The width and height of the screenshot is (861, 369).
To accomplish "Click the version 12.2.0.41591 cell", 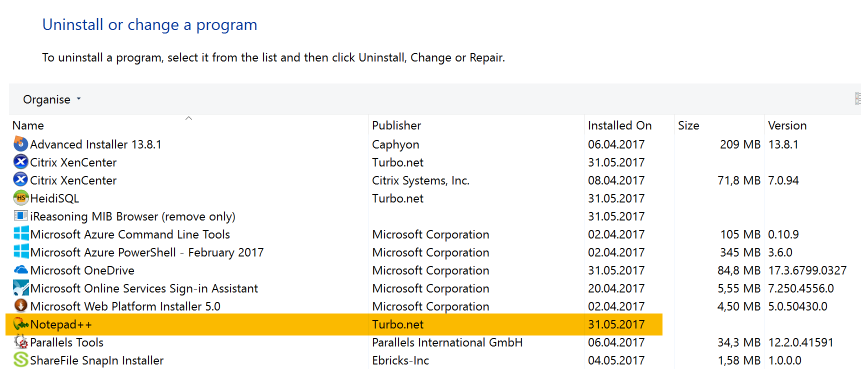I will pos(801,343).
